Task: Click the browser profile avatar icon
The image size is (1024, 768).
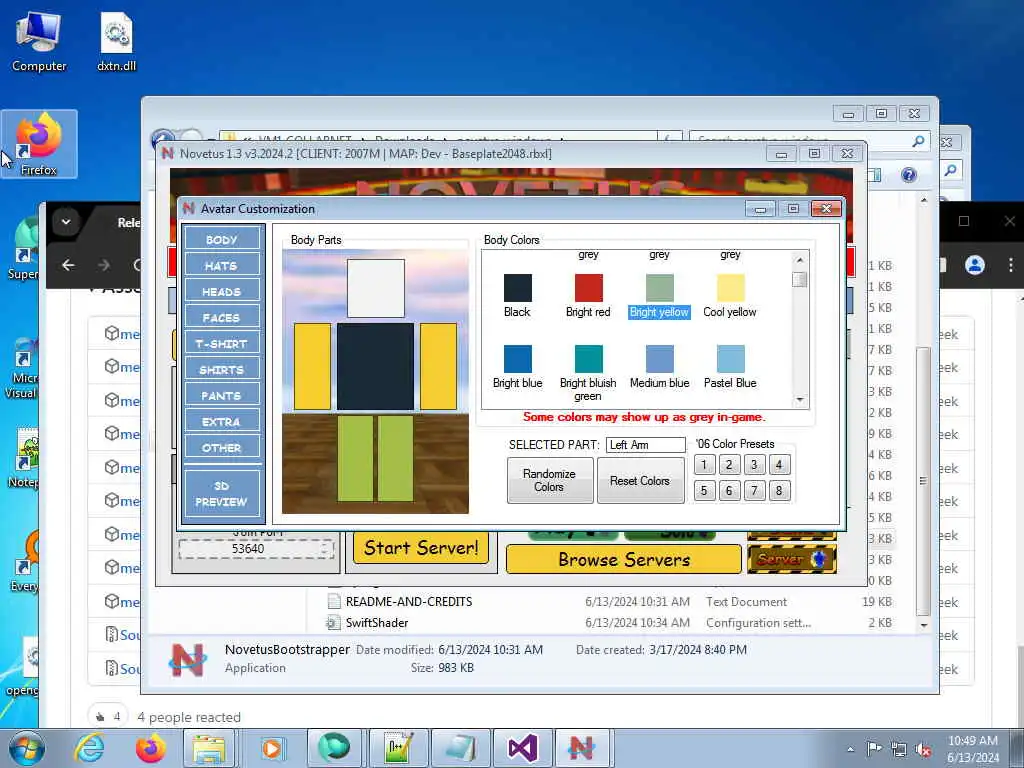Action: pos(974,264)
